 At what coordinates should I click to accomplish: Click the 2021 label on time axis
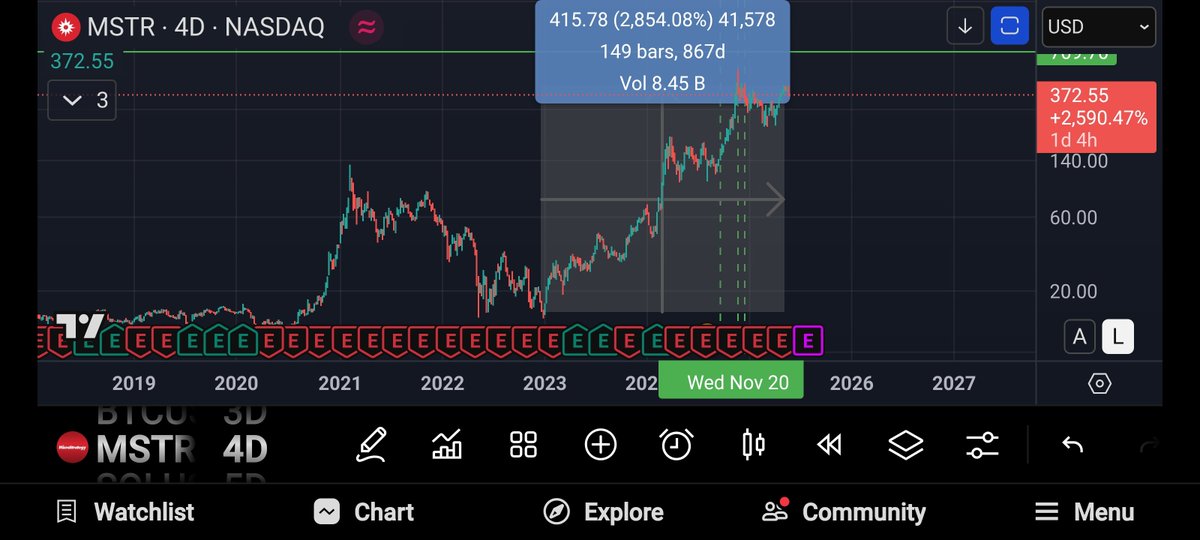point(340,383)
